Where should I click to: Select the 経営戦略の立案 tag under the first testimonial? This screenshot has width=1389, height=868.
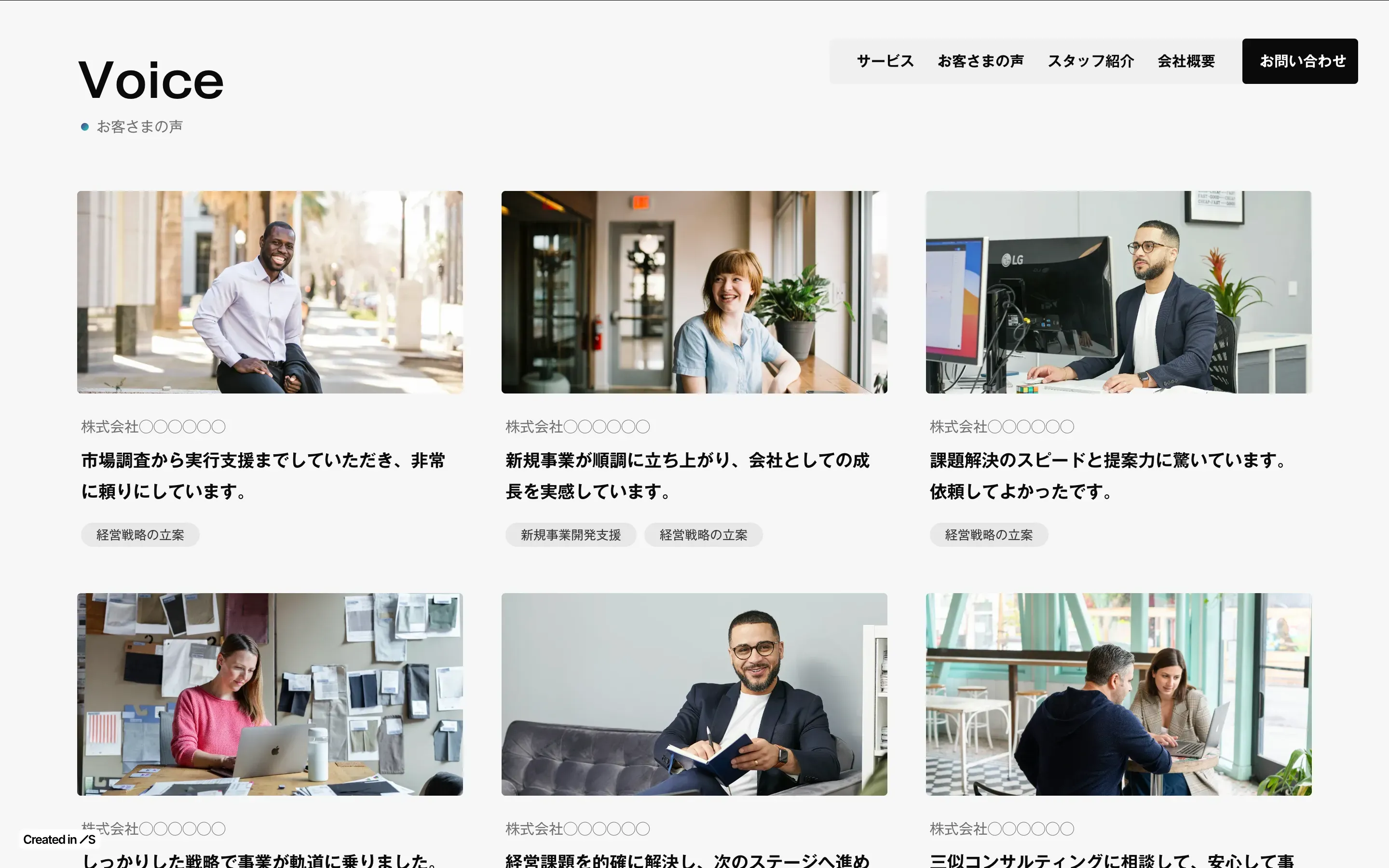point(140,534)
